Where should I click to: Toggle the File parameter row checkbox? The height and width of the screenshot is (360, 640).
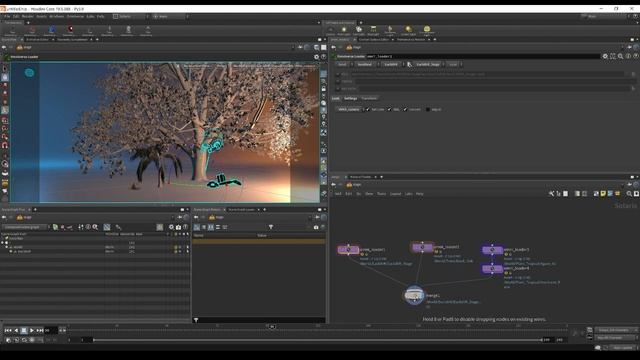[338, 74]
